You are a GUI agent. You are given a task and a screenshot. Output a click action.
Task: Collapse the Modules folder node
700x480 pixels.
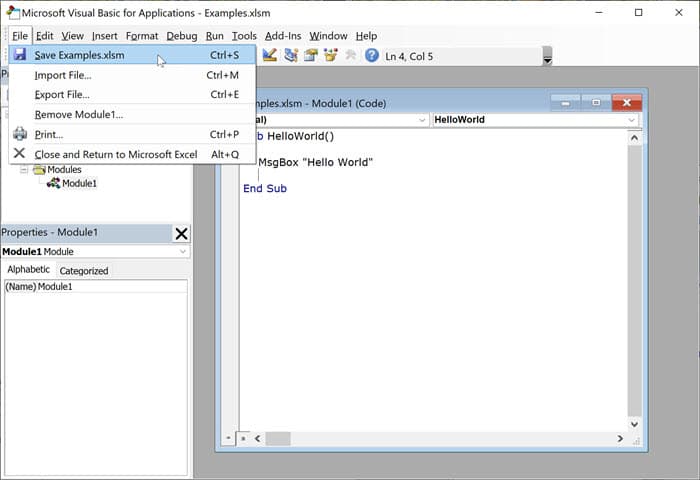(x=24, y=170)
